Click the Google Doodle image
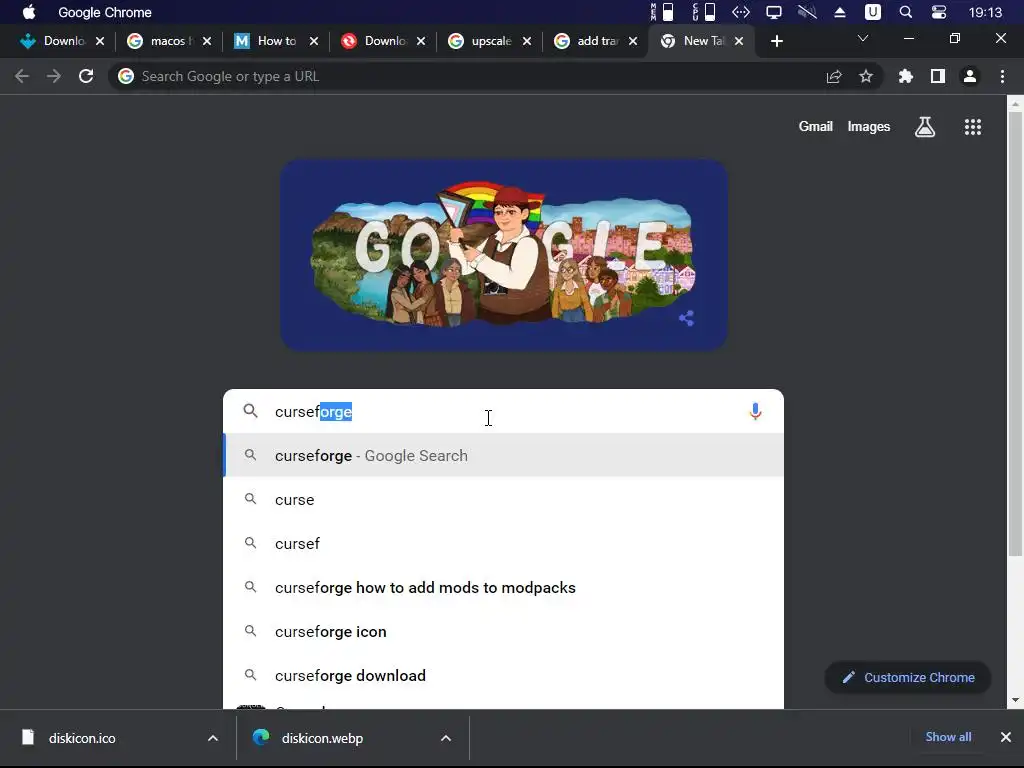Viewport: 1024px width, 768px height. click(x=504, y=255)
